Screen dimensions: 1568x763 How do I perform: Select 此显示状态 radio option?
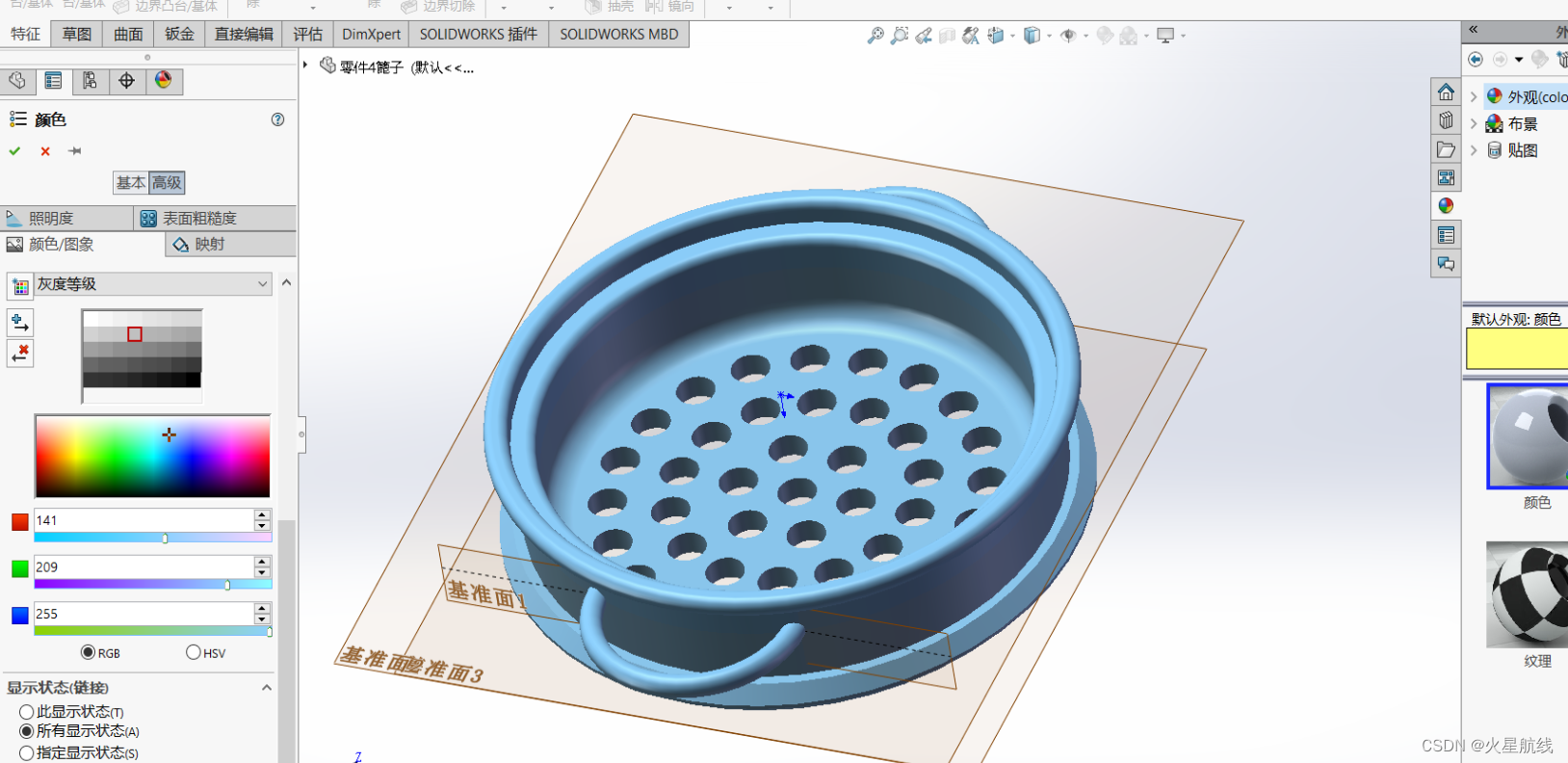point(27,712)
